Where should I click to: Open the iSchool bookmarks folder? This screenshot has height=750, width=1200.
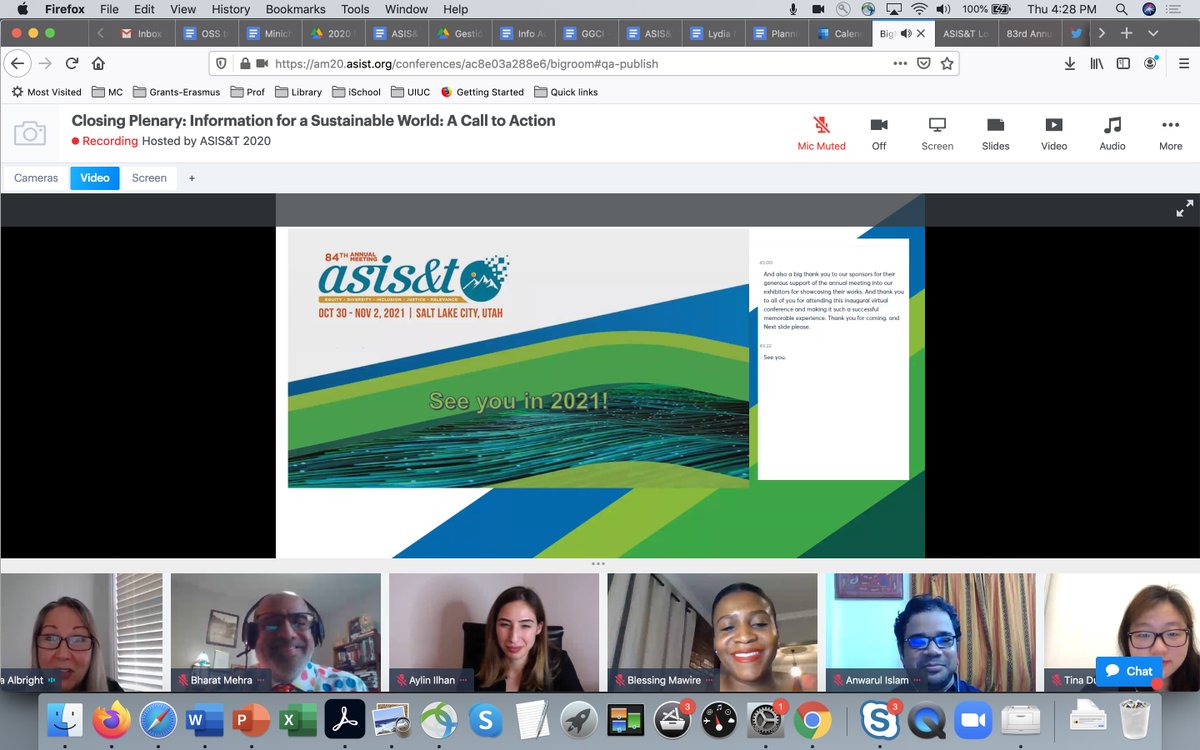355,92
